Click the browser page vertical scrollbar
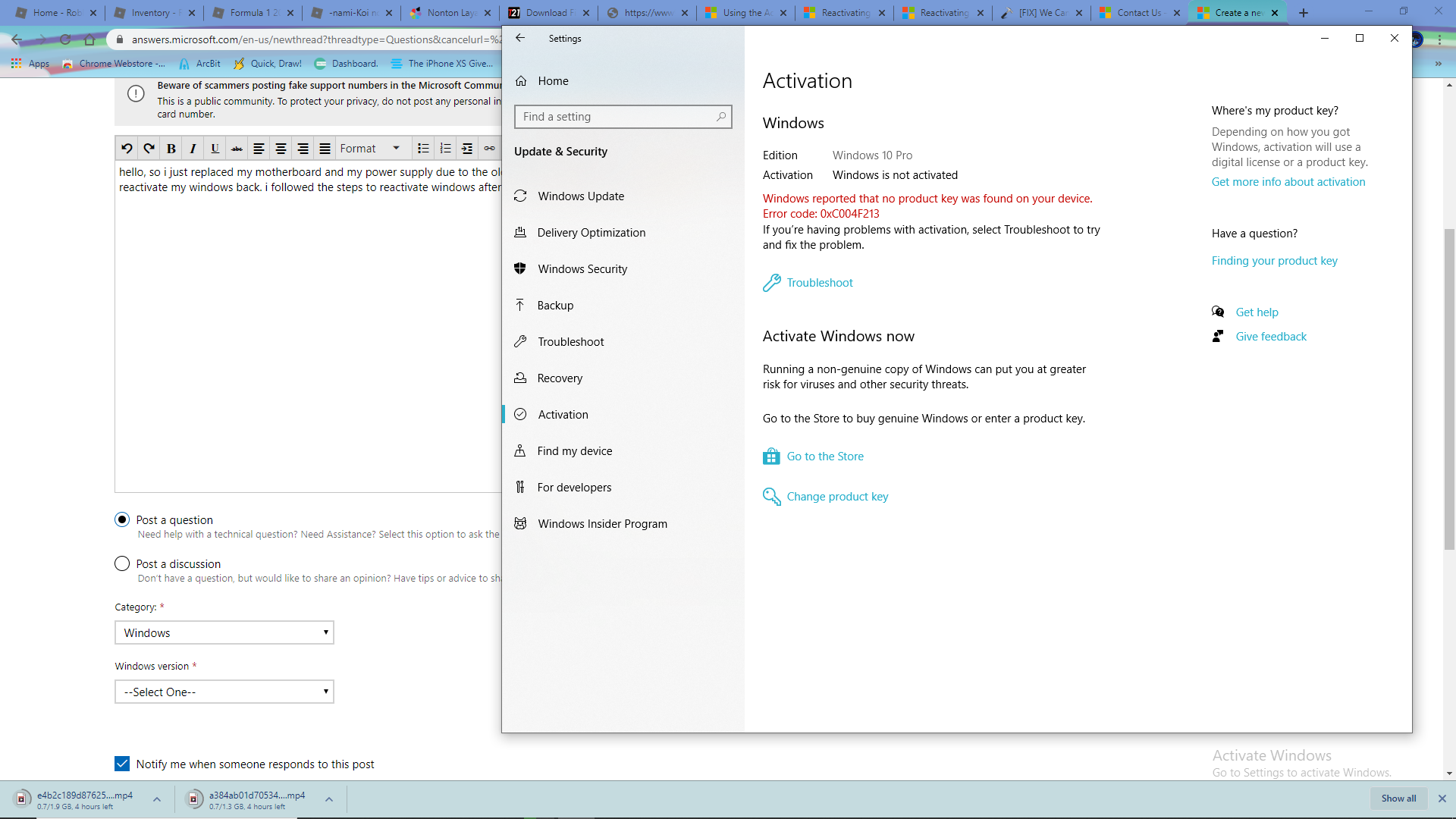Viewport: 1456px width, 819px height. tap(1449, 387)
